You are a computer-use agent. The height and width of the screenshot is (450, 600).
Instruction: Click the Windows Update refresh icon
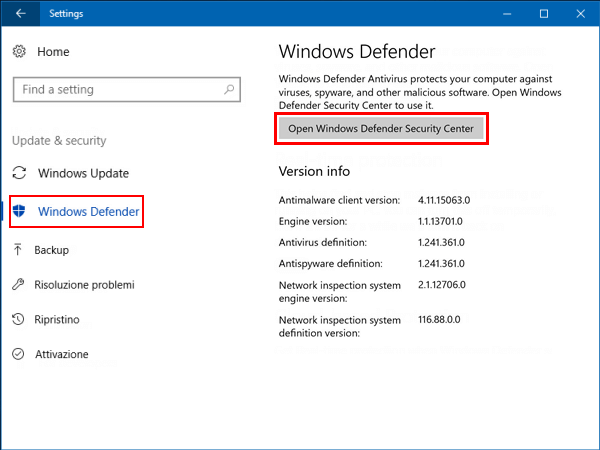click(x=20, y=173)
